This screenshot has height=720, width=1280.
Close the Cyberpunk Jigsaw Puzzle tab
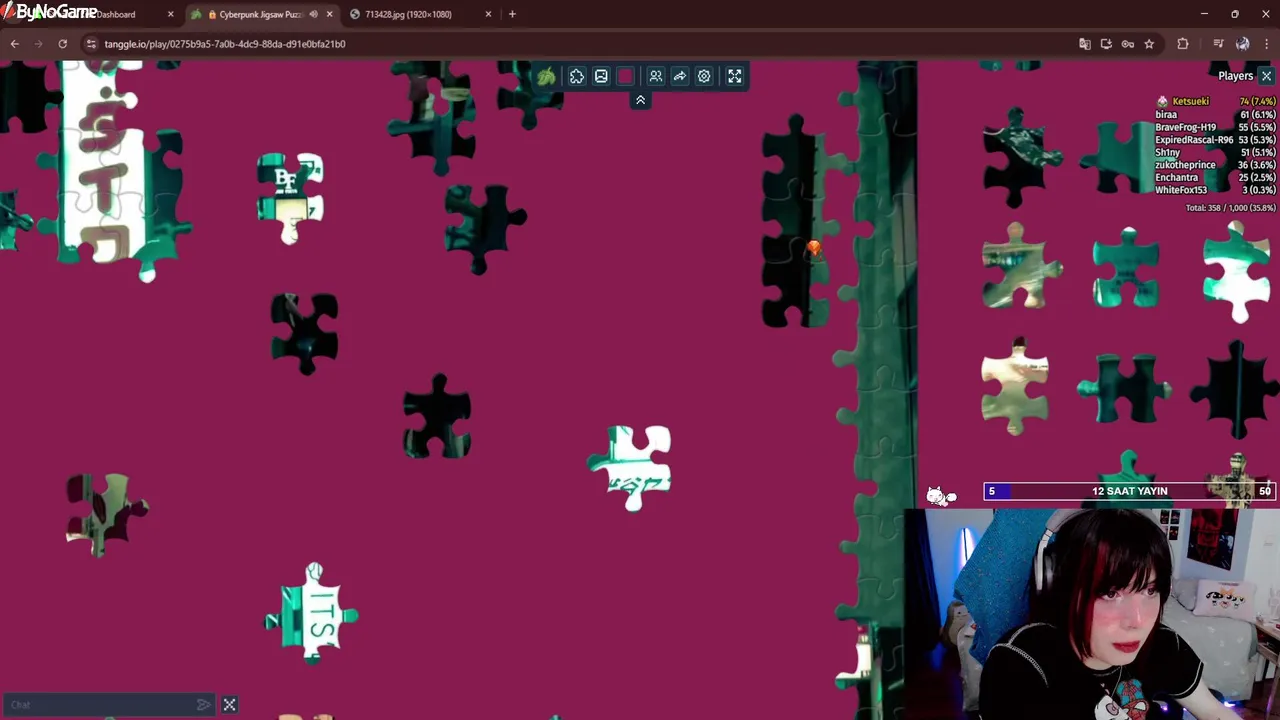coord(330,14)
